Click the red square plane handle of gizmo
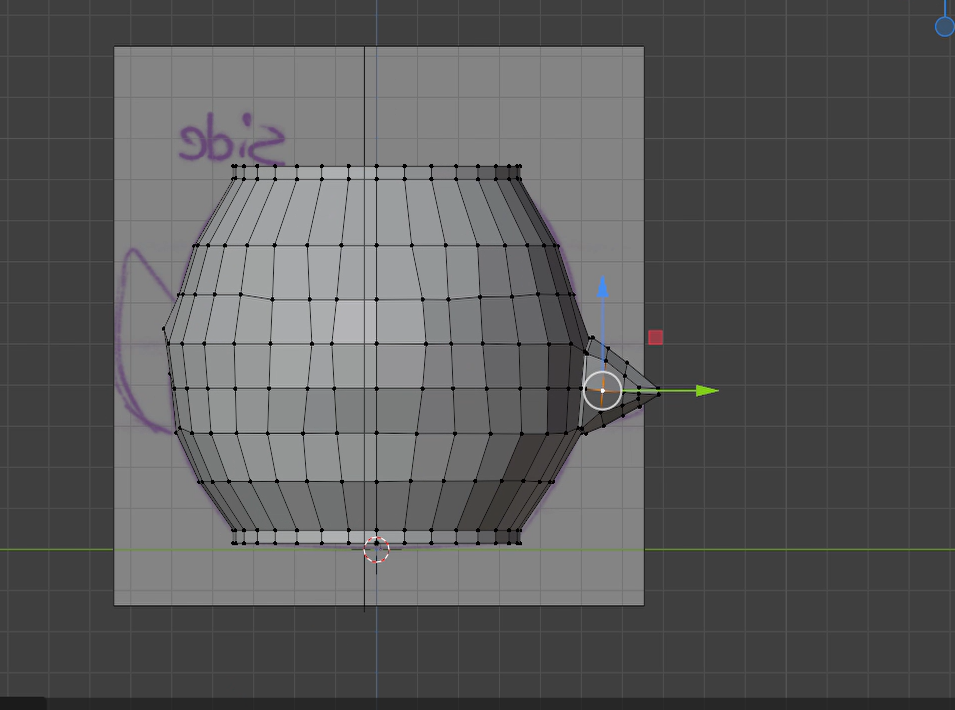This screenshot has height=710, width=955. click(655, 337)
